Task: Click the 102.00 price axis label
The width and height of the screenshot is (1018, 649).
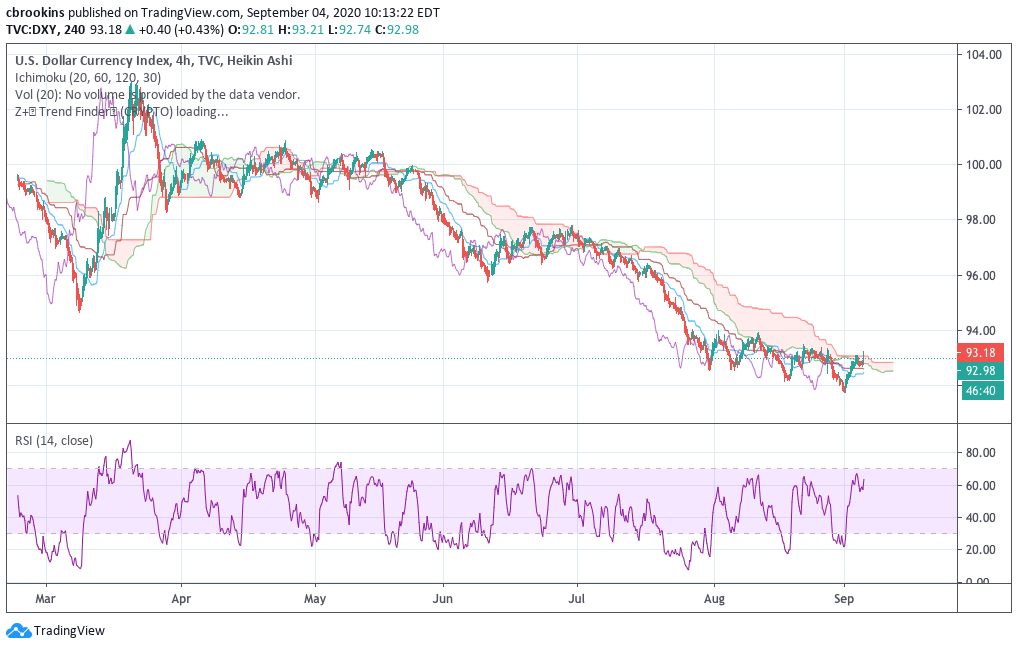Action: coord(984,110)
